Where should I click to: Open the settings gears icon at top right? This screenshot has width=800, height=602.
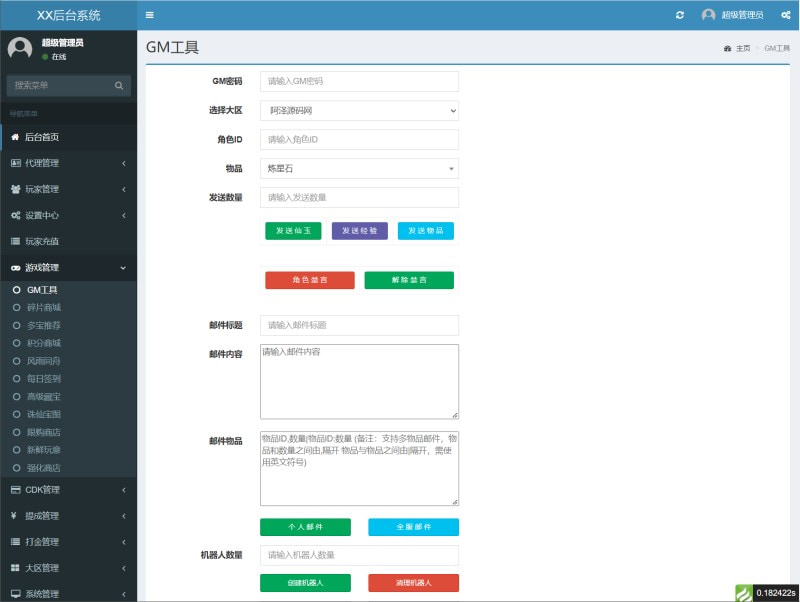click(785, 15)
